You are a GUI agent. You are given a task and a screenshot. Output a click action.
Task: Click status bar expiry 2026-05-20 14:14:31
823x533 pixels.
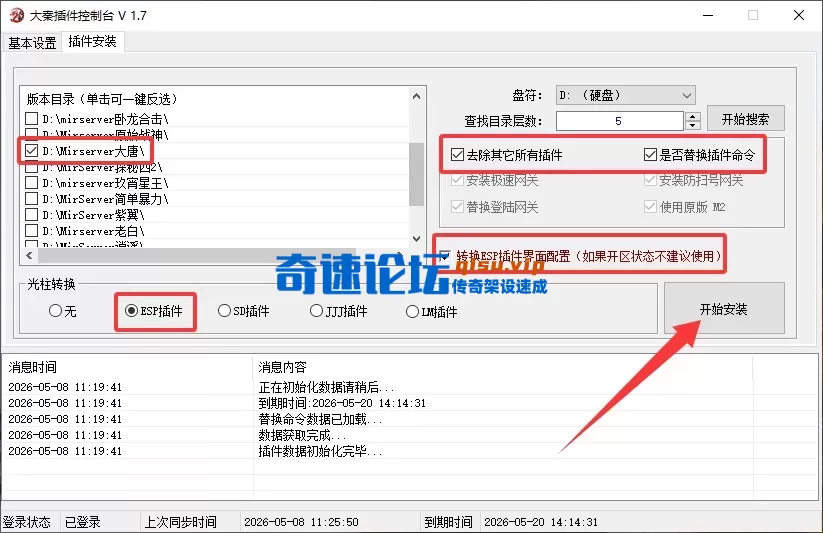[541, 522]
